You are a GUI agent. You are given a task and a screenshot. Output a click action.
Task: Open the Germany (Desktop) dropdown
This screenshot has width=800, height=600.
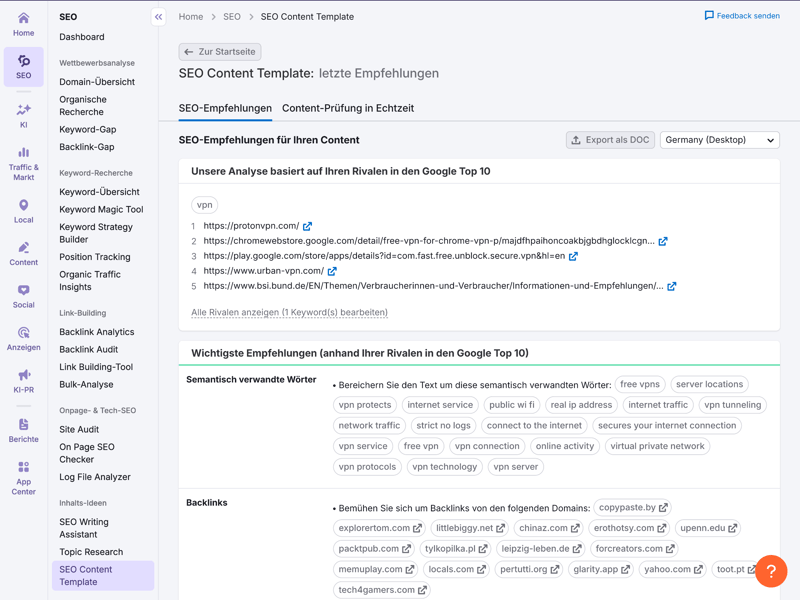[x=719, y=140]
